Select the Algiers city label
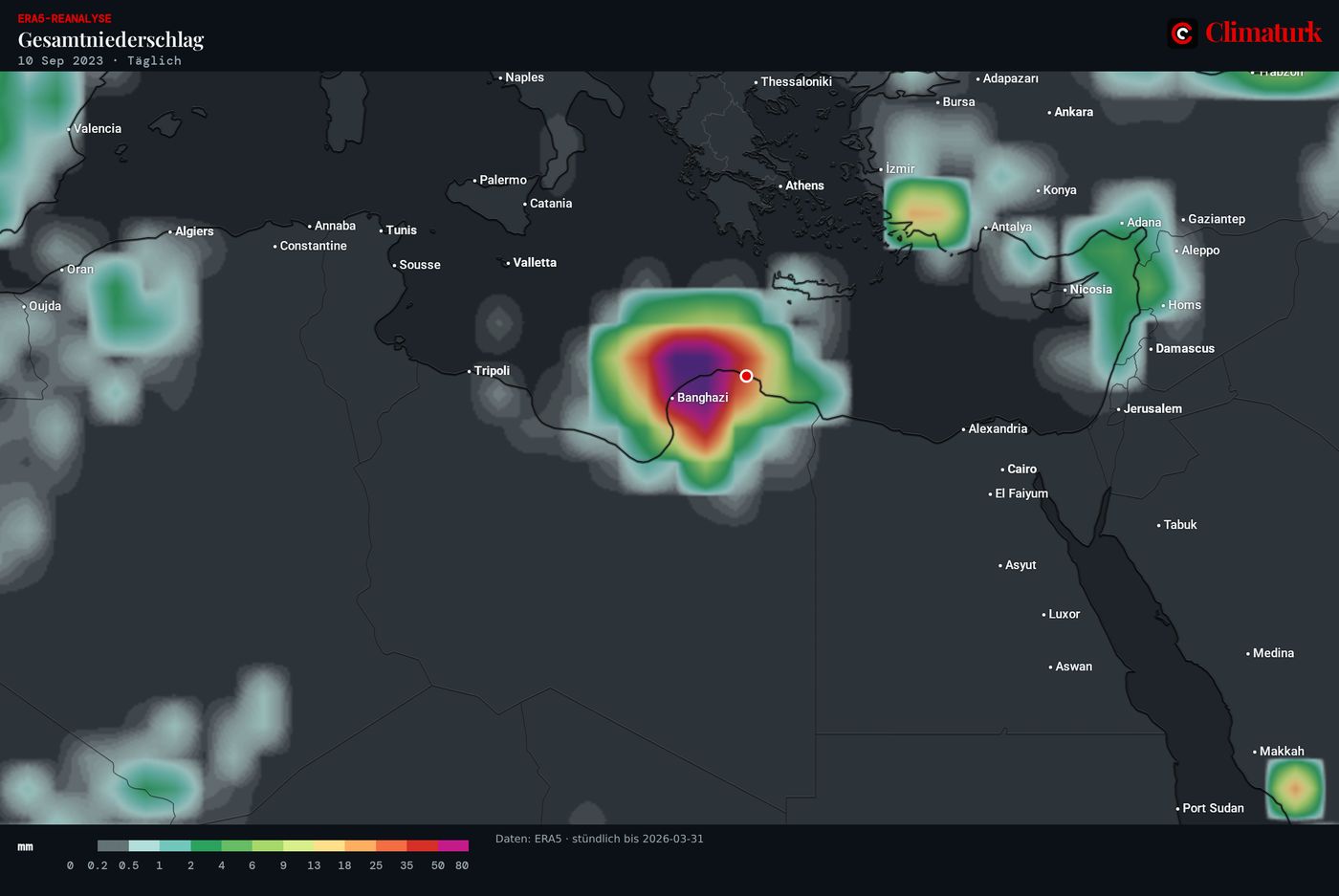 [194, 231]
